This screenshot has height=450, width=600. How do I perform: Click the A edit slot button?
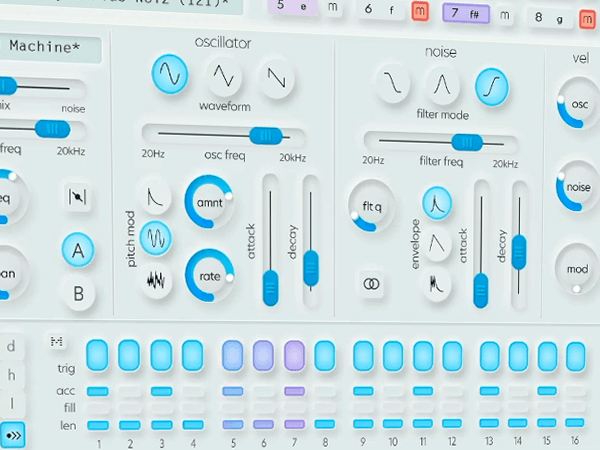coord(77,247)
